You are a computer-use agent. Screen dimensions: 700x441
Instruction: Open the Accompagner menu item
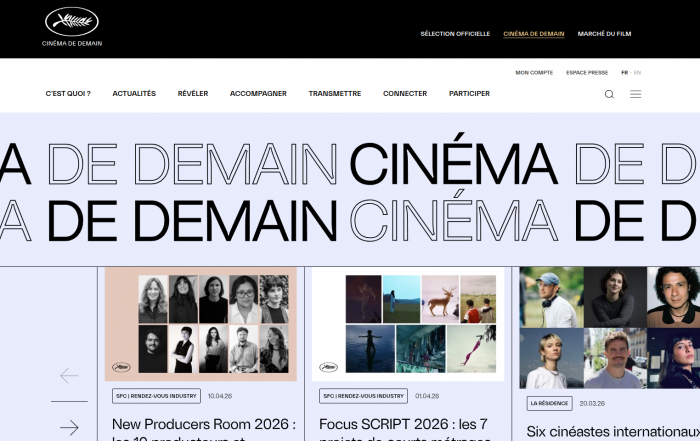point(258,93)
